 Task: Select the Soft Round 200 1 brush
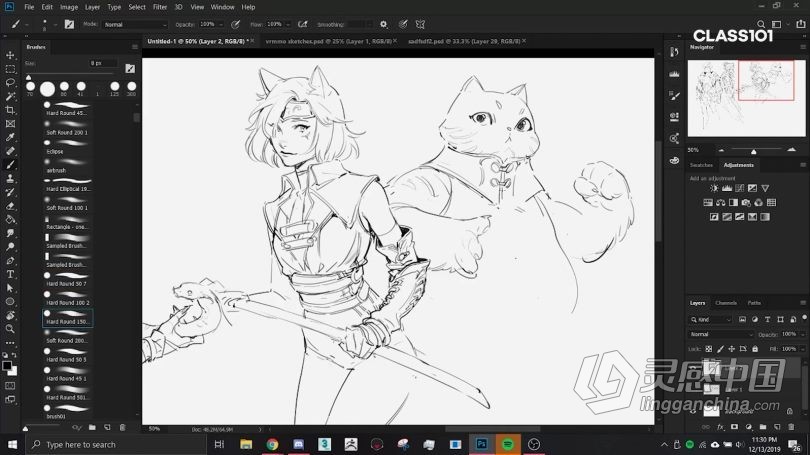click(x=68, y=128)
